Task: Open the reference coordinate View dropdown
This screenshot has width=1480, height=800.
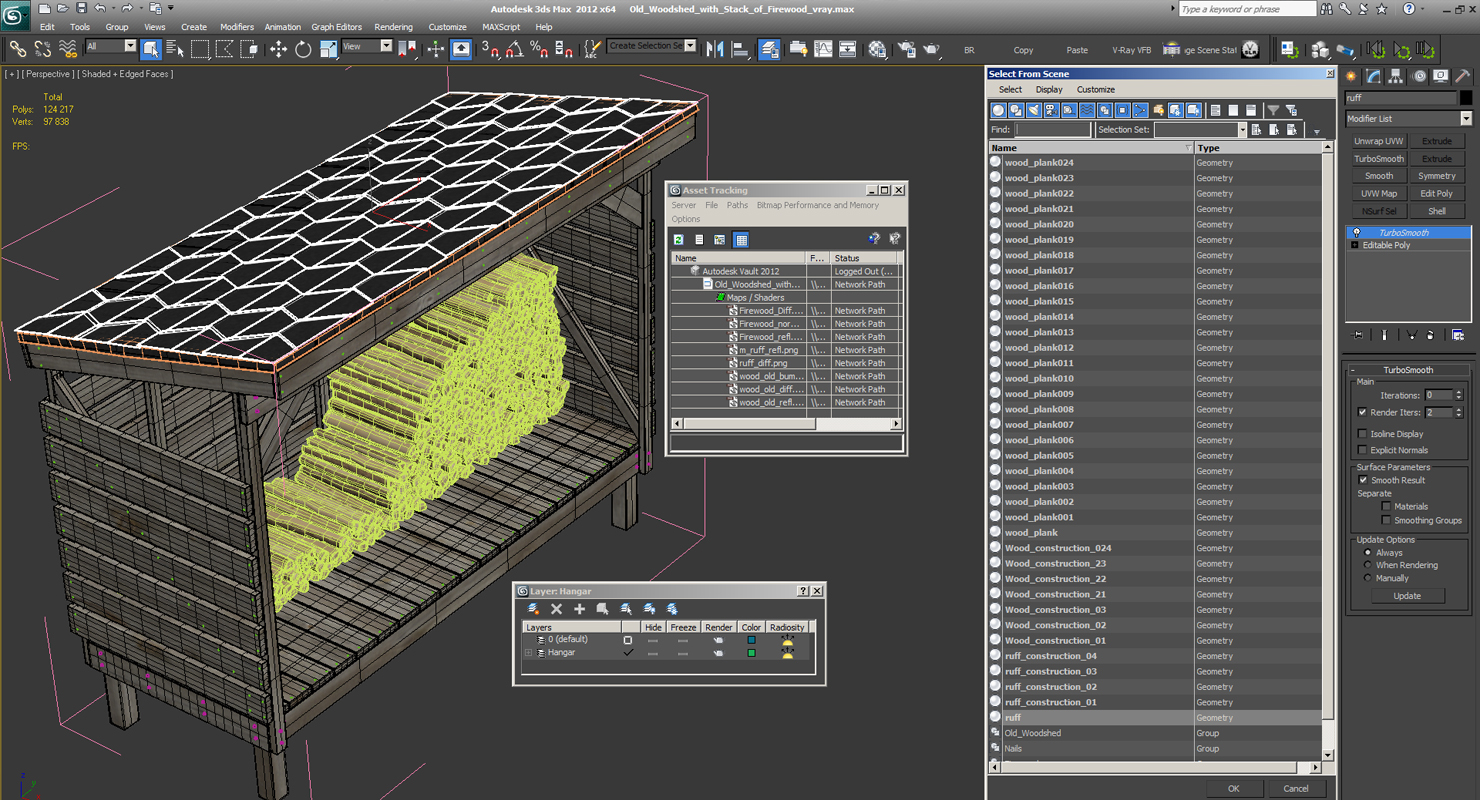Action: pyautogui.click(x=367, y=46)
